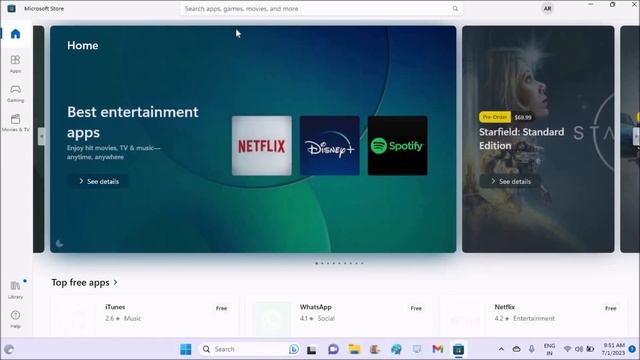
Task: Show previous carousel banner
Action: 41,137
